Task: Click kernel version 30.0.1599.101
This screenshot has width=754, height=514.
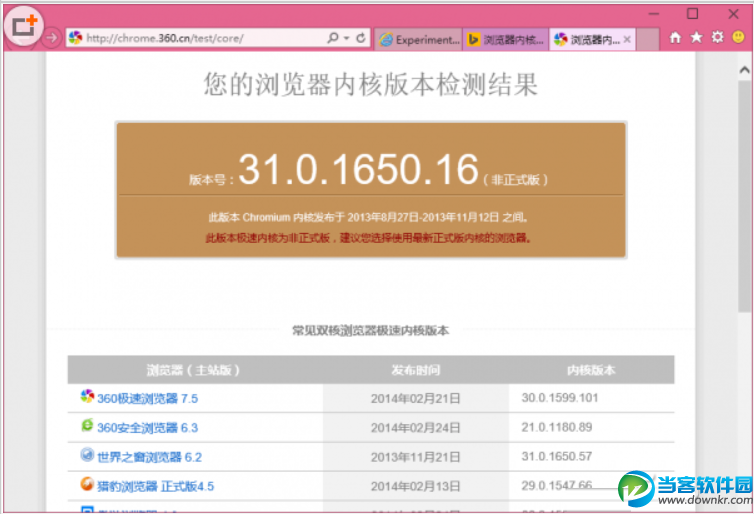Action: click(x=560, y=398)
